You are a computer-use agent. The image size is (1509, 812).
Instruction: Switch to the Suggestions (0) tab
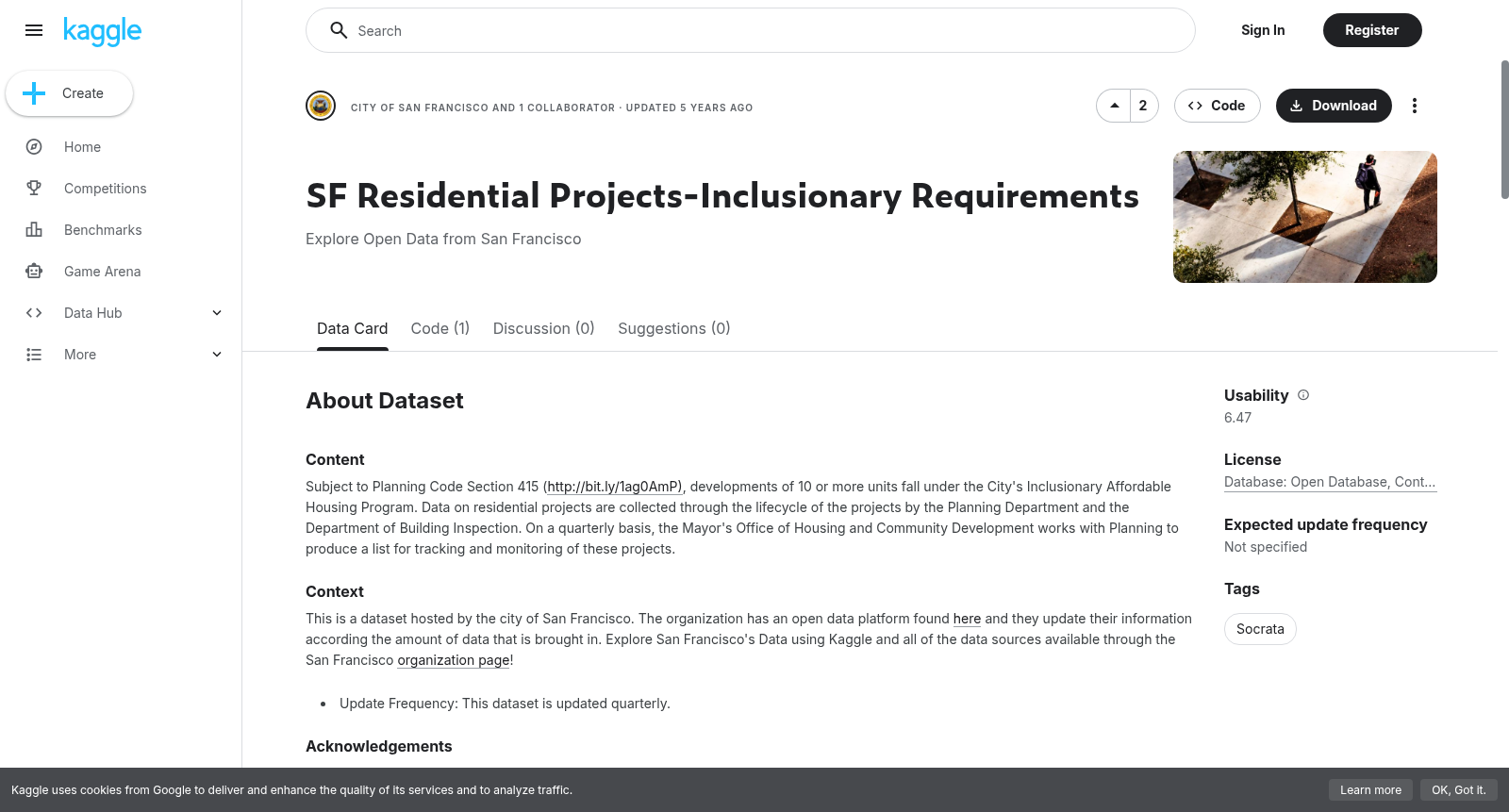click(673, 328)
